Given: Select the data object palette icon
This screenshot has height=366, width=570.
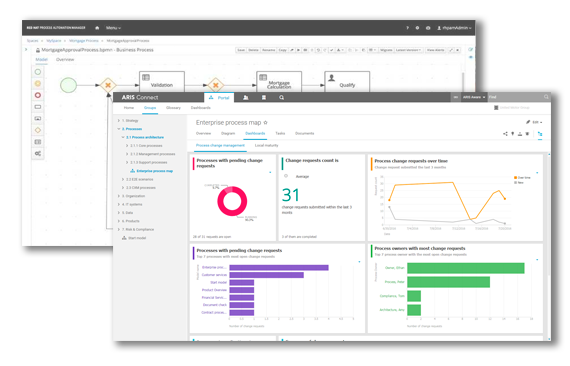Looking at the screenshot, I should pyautogui.click(x=38, y=142).
